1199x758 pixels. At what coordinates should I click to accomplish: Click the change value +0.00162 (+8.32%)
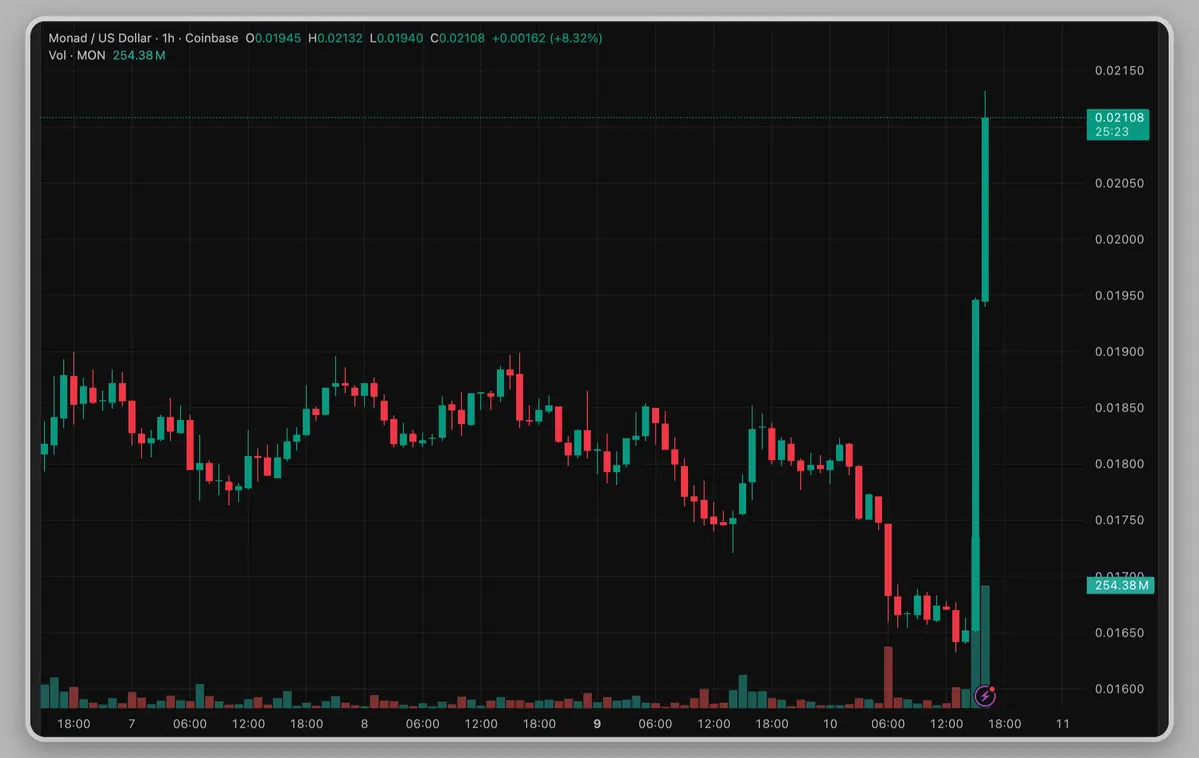point(547,38)
